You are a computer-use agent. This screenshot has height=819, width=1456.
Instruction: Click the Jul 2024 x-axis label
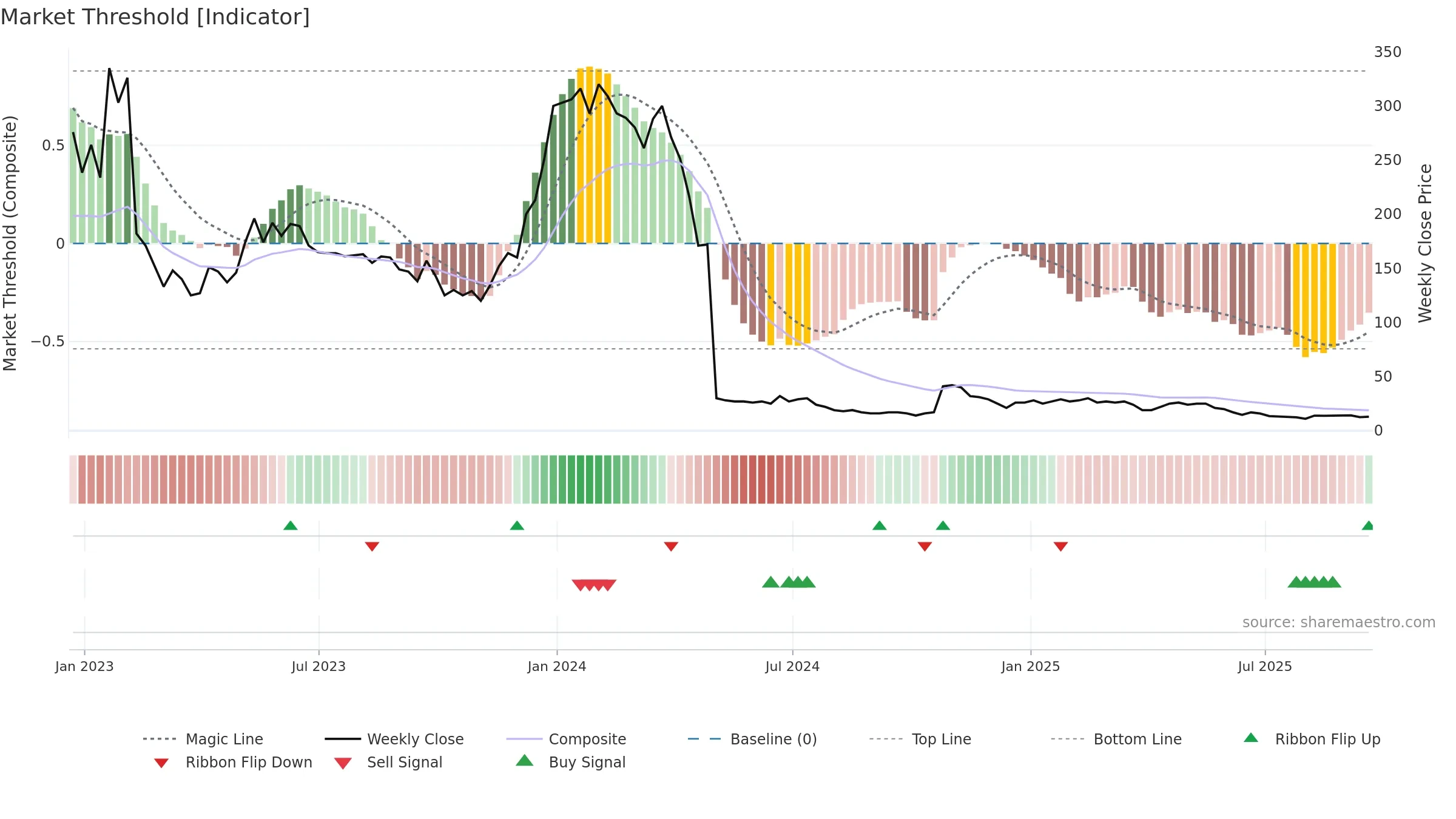[792, 667]
